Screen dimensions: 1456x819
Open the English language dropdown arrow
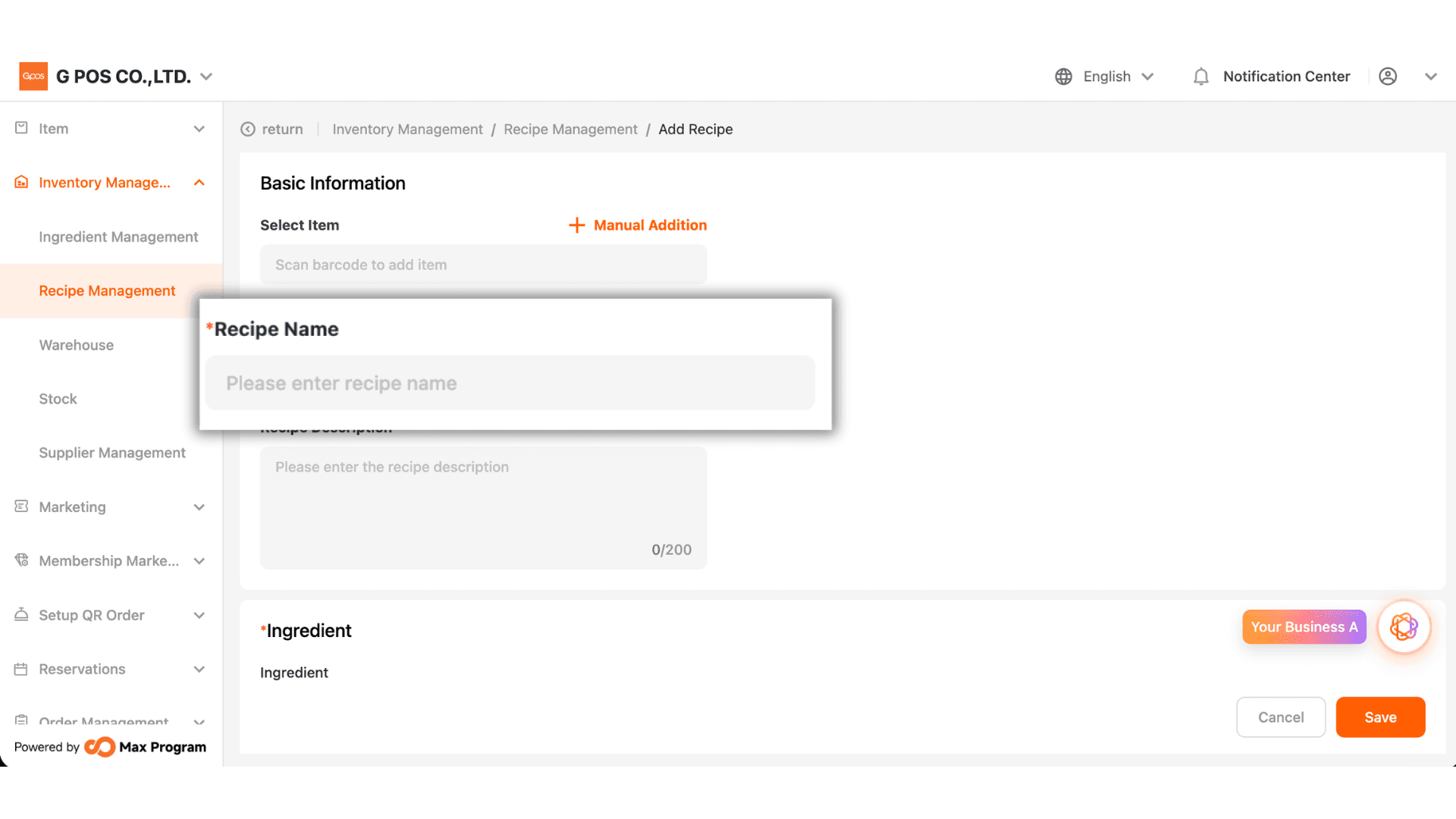pos(1147,77)
